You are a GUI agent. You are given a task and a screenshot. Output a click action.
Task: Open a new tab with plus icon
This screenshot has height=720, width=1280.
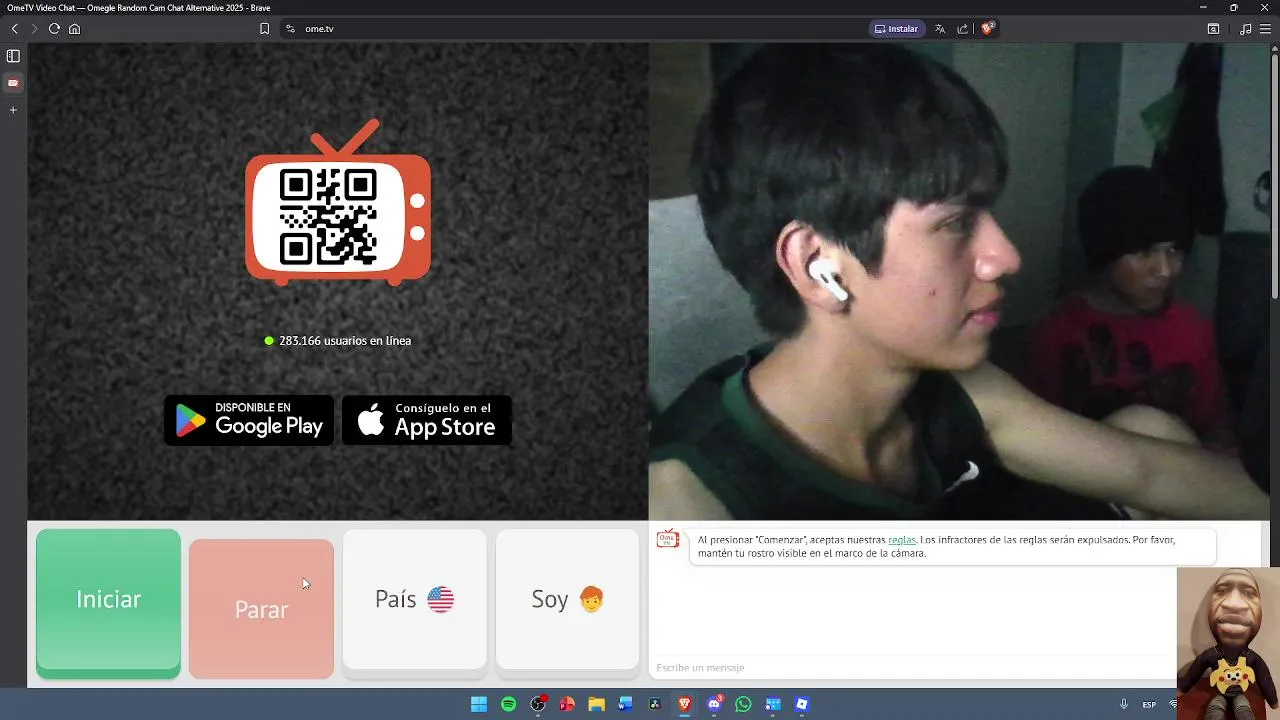pyautogui.click(x=13, y=110)
